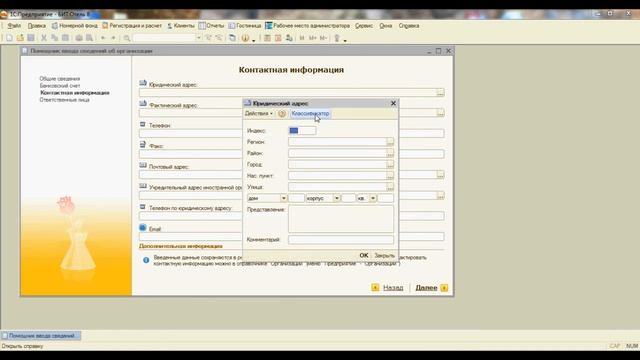Open the кв. type dropdown

pos(373,198)
